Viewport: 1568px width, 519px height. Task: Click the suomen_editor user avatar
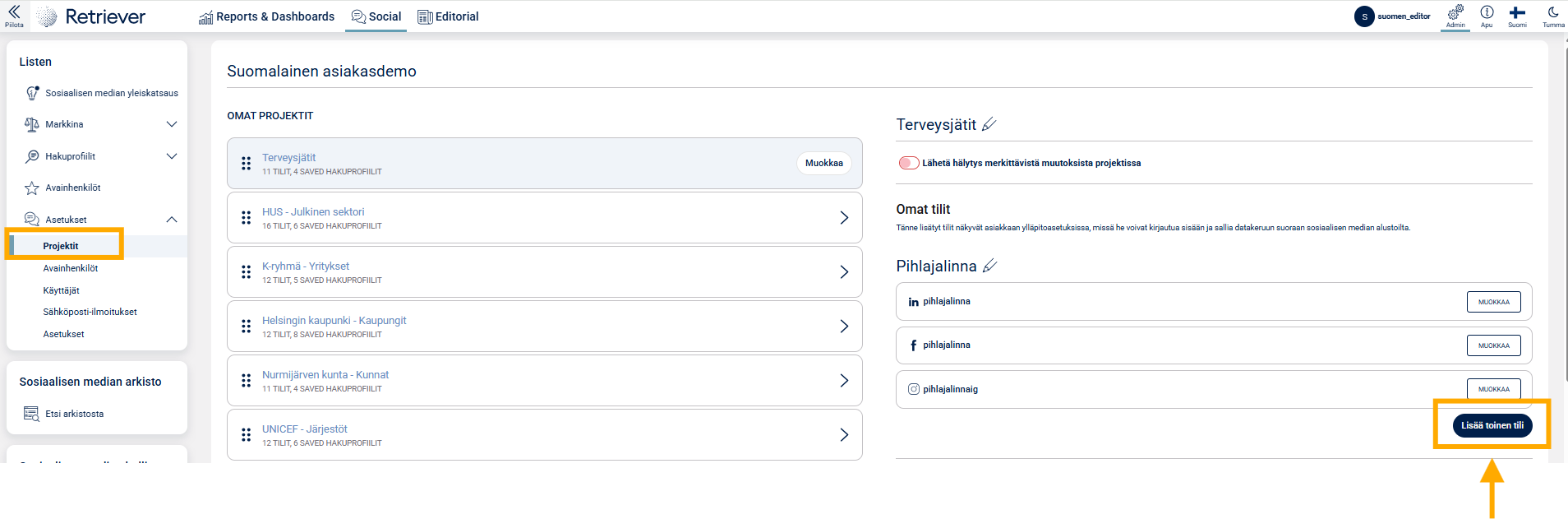(x=1364, y=16)
